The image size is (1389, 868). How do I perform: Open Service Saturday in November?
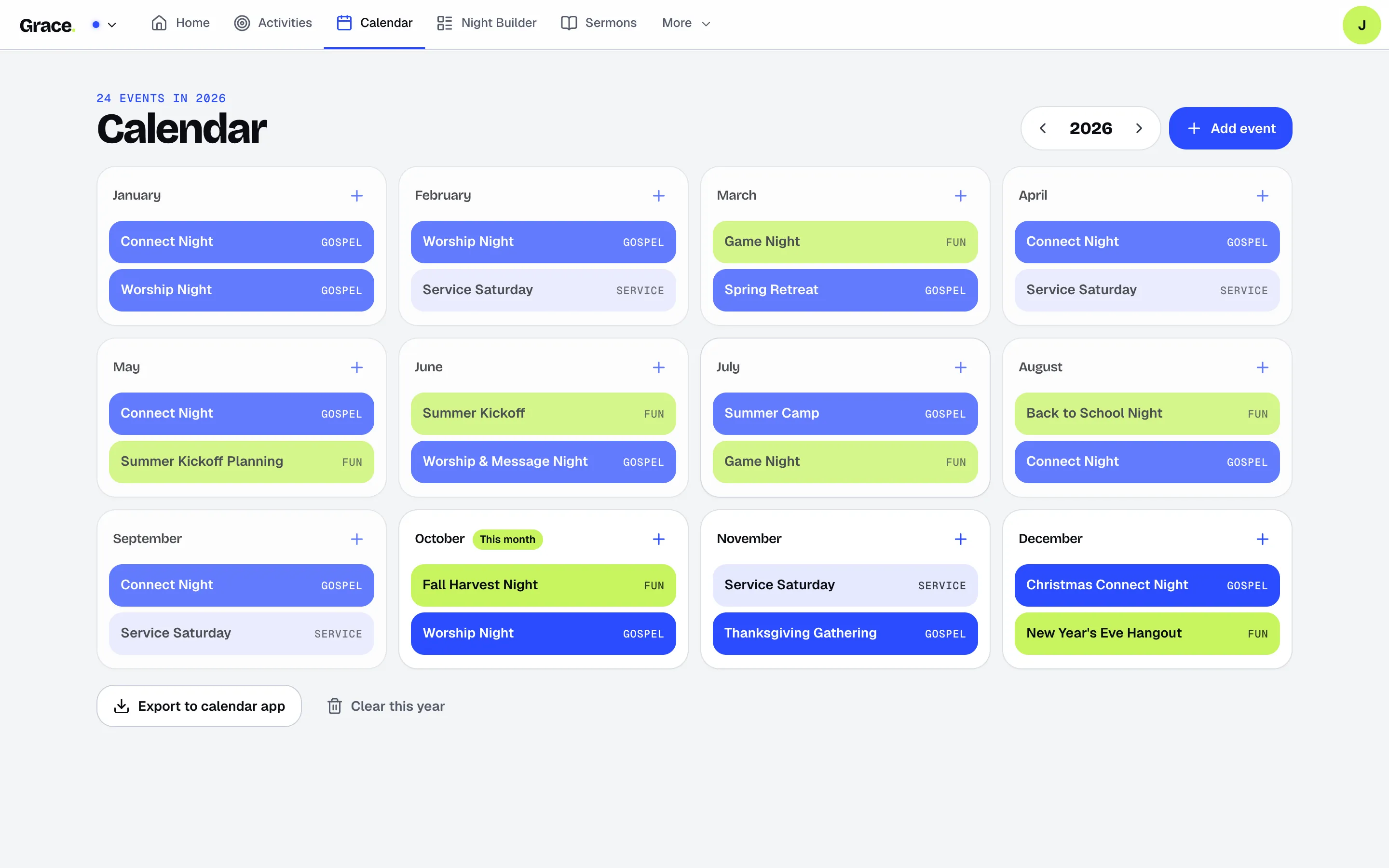pyautogui.click(x=845, y=585)
